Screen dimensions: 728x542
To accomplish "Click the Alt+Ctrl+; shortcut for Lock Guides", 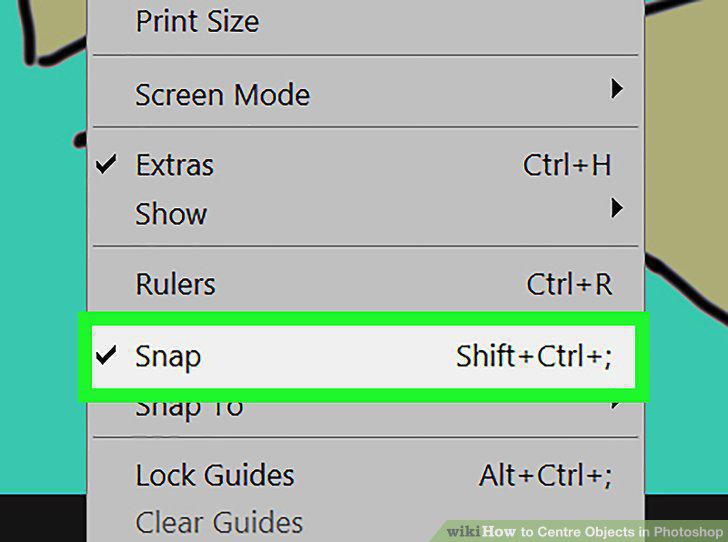I will coord(546,476).
